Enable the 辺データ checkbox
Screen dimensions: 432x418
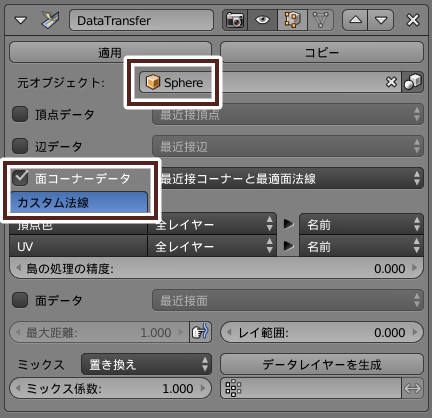[x=20, y=146]
